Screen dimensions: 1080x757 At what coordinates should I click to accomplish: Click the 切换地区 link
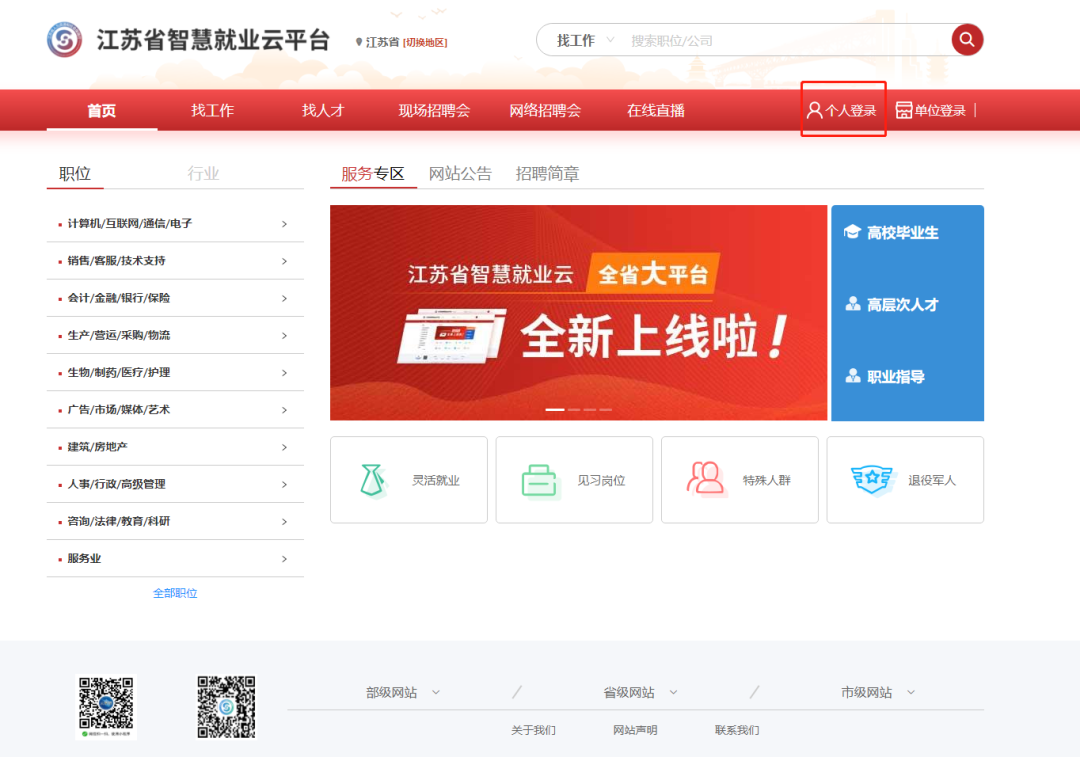(425, 42)
